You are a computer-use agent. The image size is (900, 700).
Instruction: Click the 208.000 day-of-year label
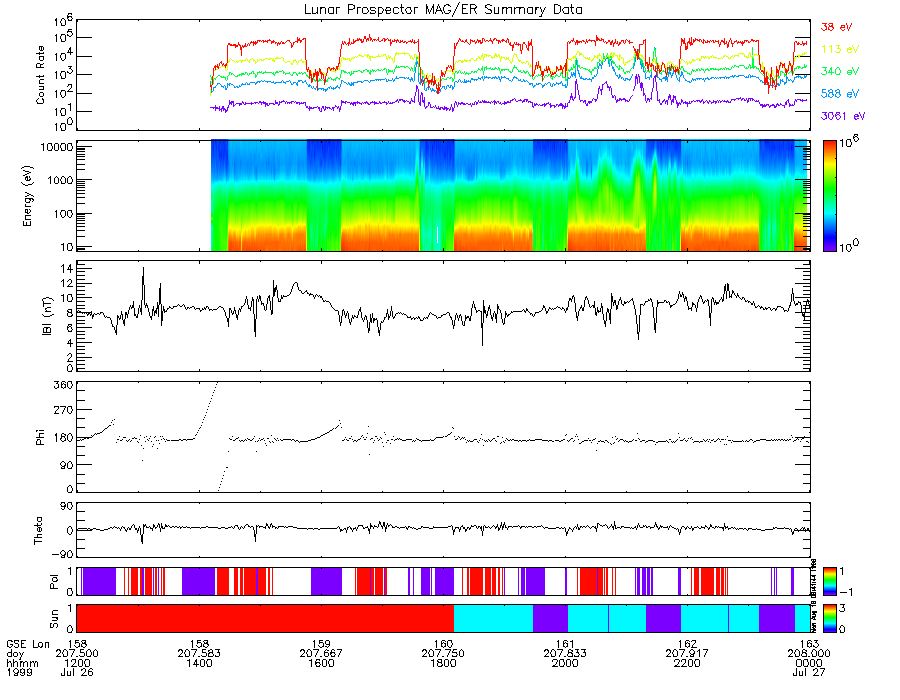click(x=809, y=654)
